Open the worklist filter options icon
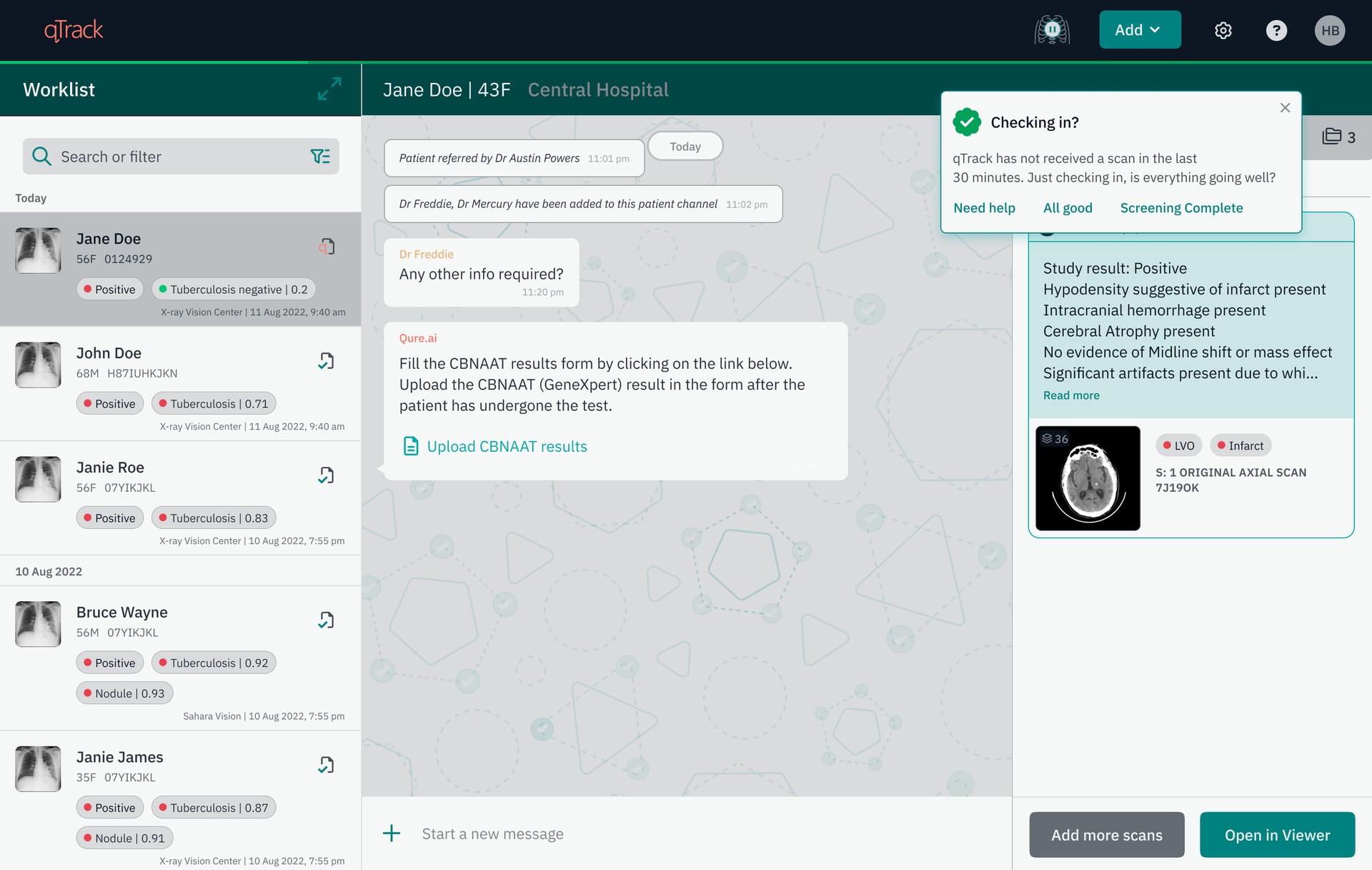The width and height of the screenshot is (1372, 870). 320,157
